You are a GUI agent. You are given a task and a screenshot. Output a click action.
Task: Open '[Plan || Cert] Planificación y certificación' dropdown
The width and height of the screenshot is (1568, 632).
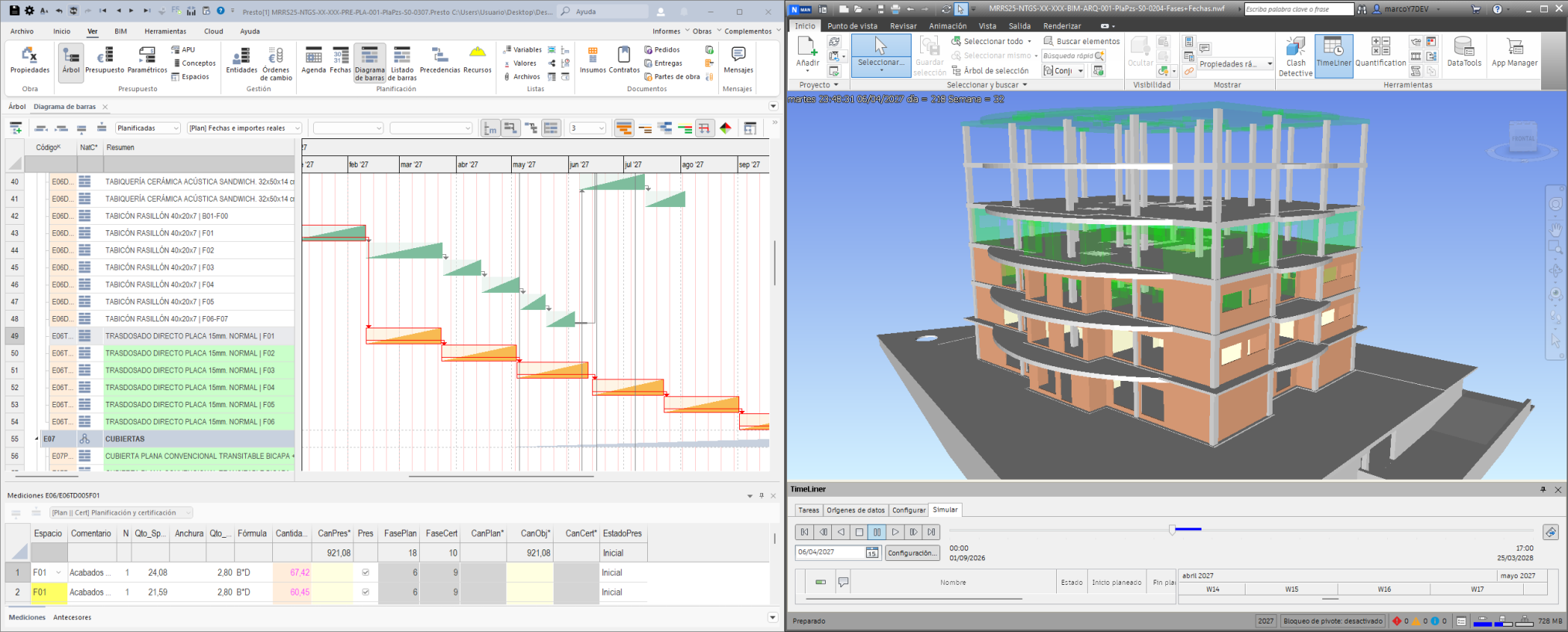[121, 512]
